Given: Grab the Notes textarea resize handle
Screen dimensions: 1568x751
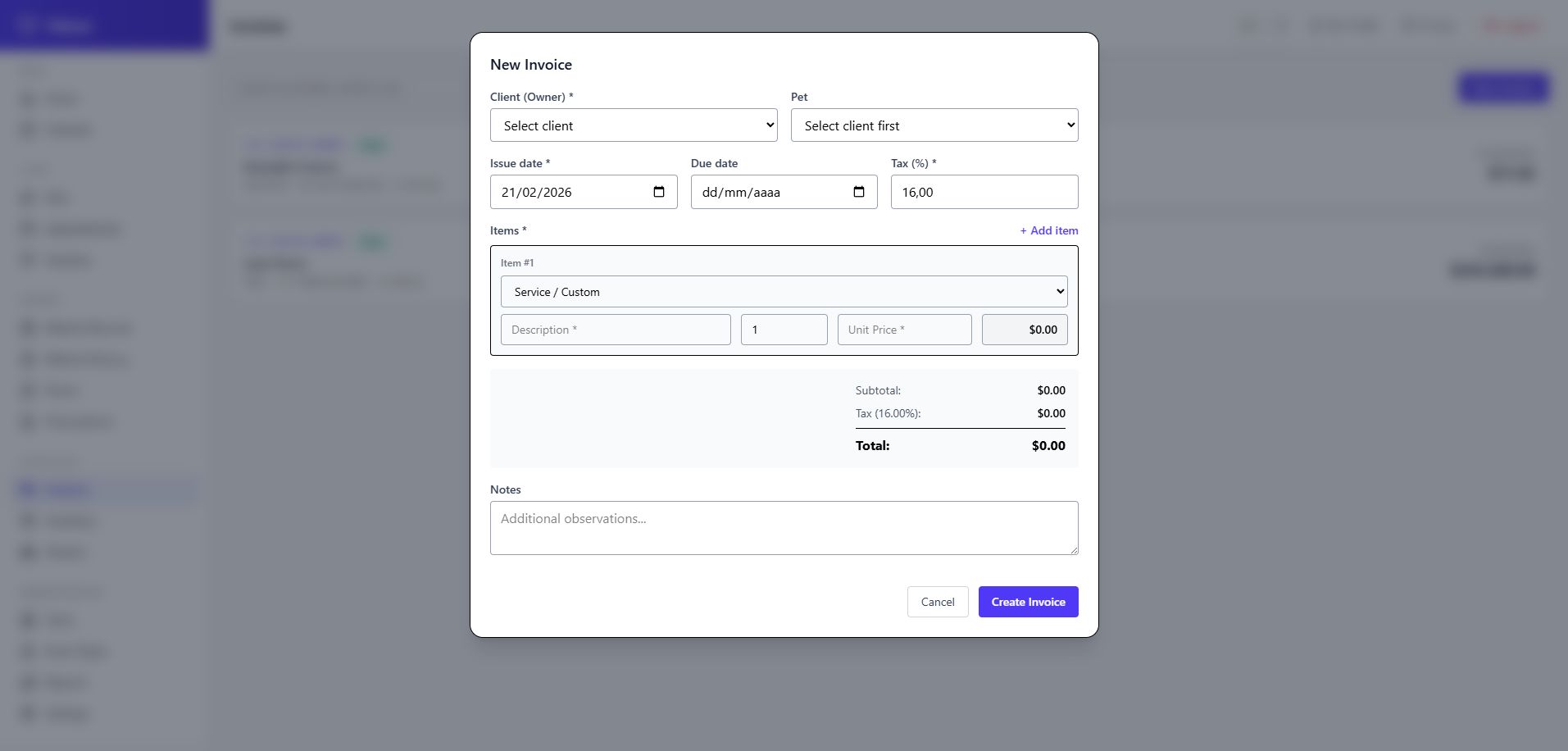Looking at the screenshot, I should pos(1074,550).
